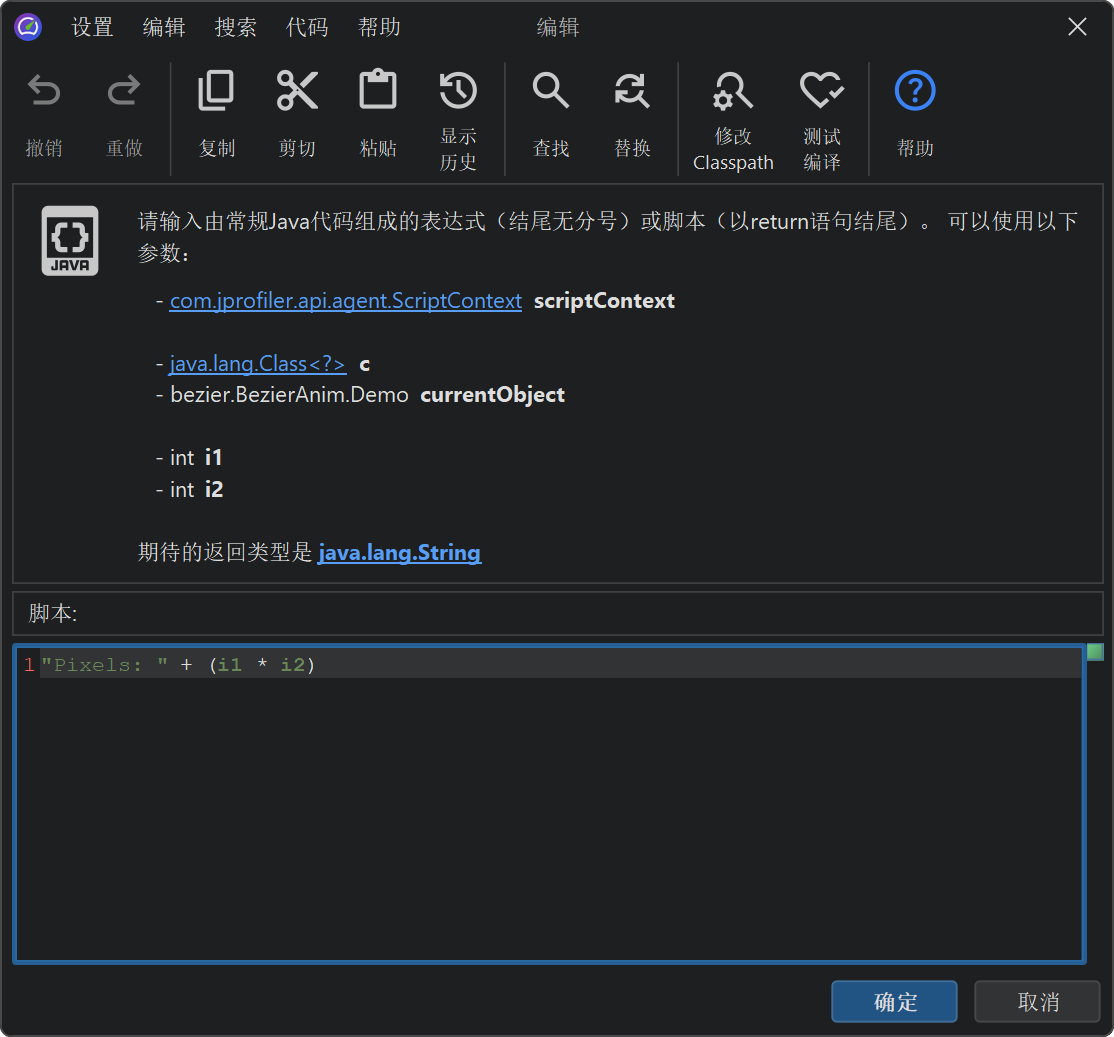
Task: Open the Modify Classpath (修改 Classpath) tool
Action: pos(733,93)
